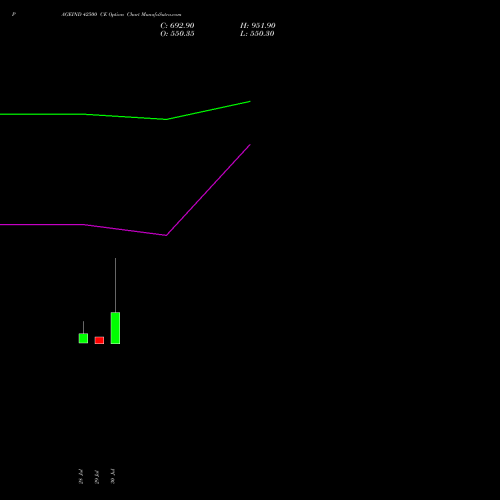The image size is (500, 500).
Task: Select the red candlestick
Action: coord(99,340)
